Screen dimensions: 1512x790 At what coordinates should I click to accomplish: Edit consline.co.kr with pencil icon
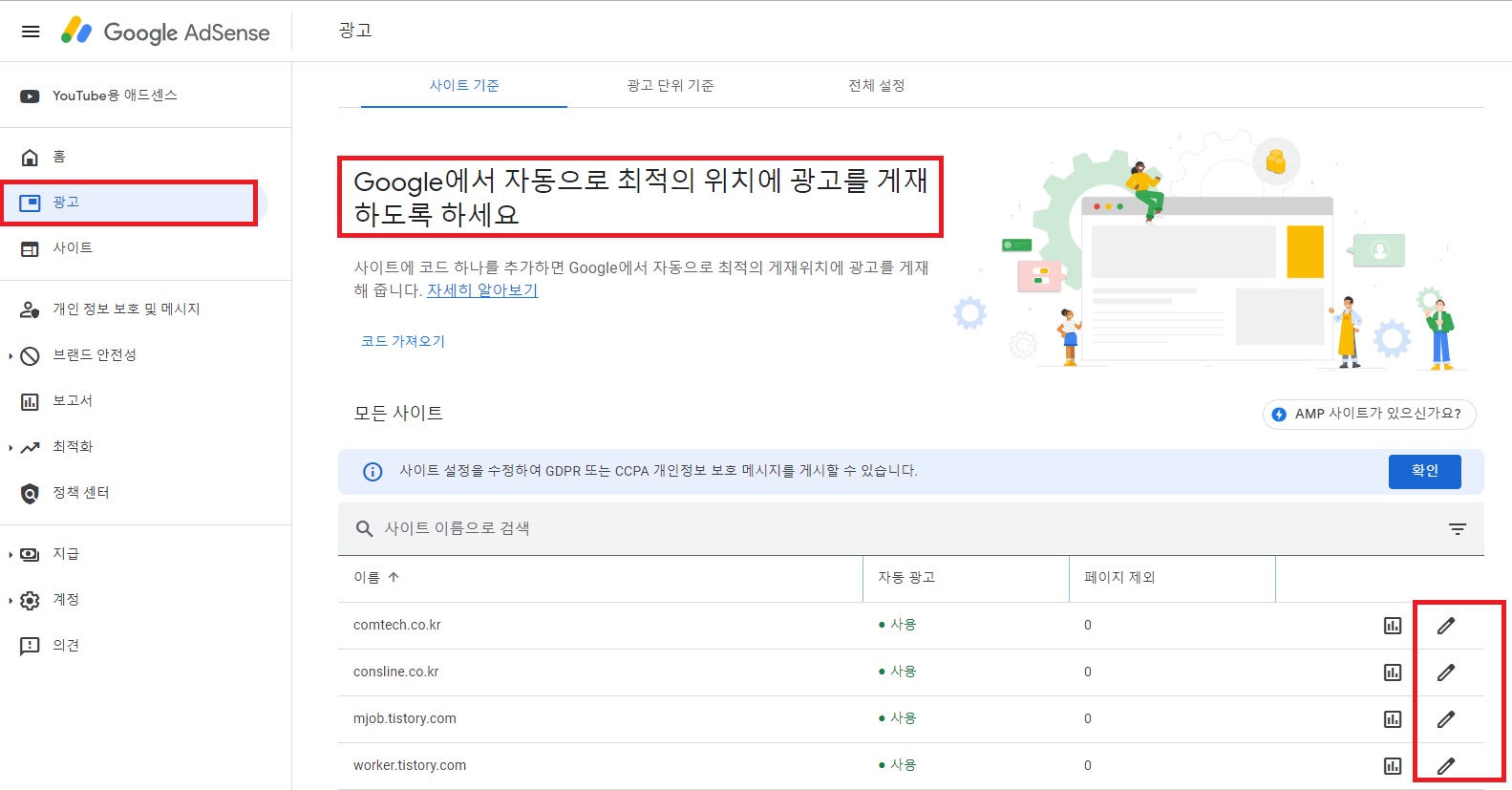pyautogui.click(x=1446, y=673)
